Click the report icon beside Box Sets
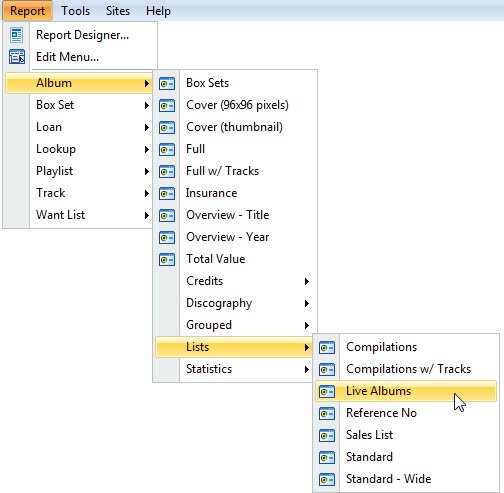 coord(167,83)
